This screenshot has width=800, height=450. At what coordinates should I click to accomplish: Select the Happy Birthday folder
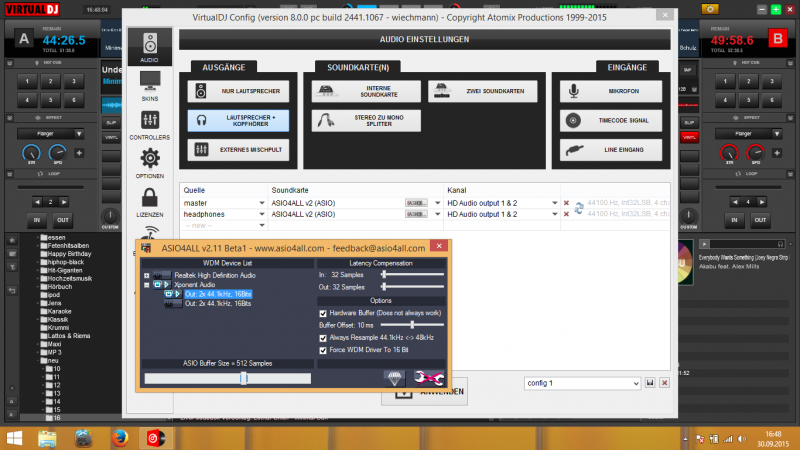click(x=69, y=254)
